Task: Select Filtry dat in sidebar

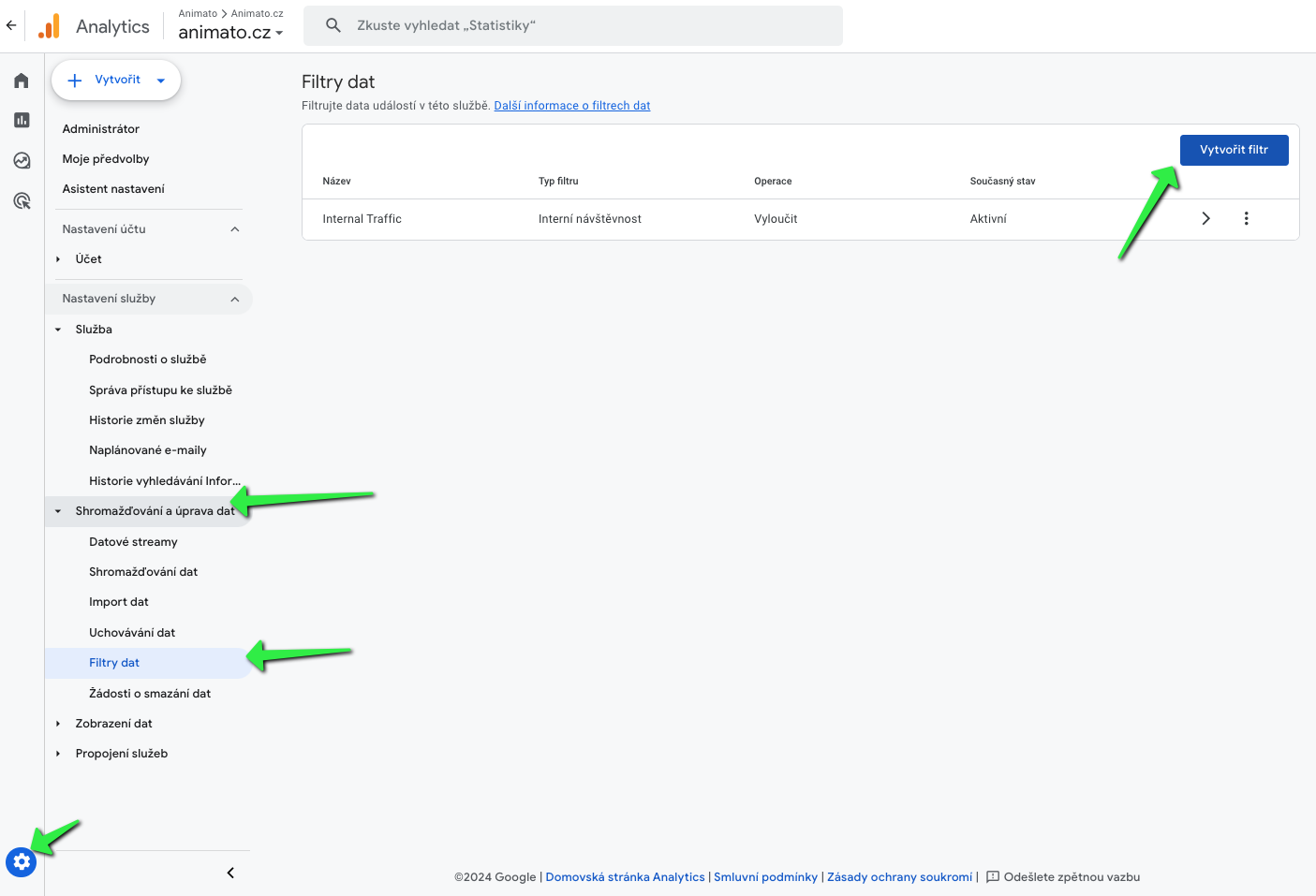Action: coord(114,663)
